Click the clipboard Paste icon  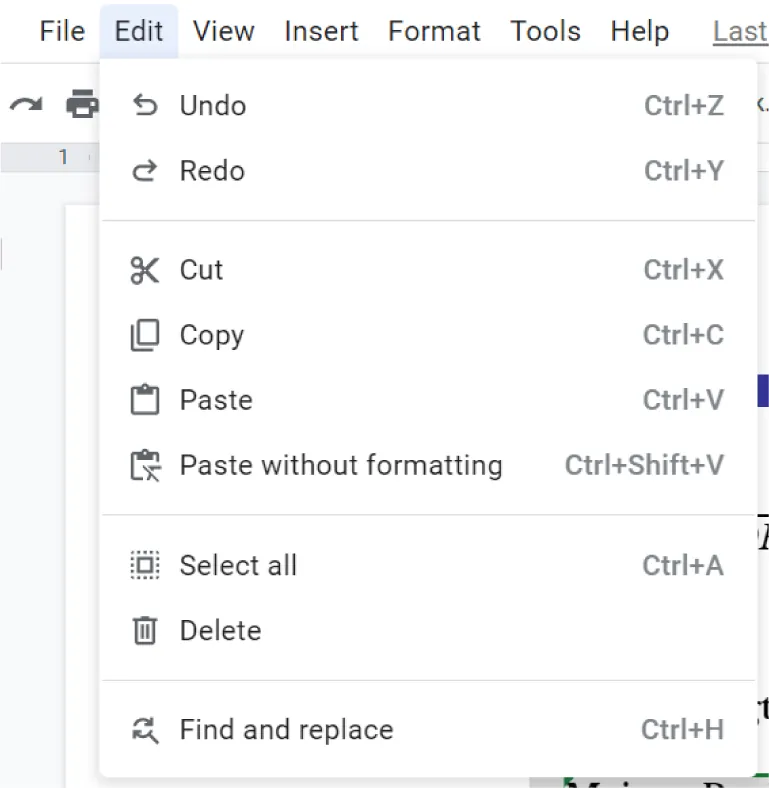pyautogui.click(x=145, y=400)
